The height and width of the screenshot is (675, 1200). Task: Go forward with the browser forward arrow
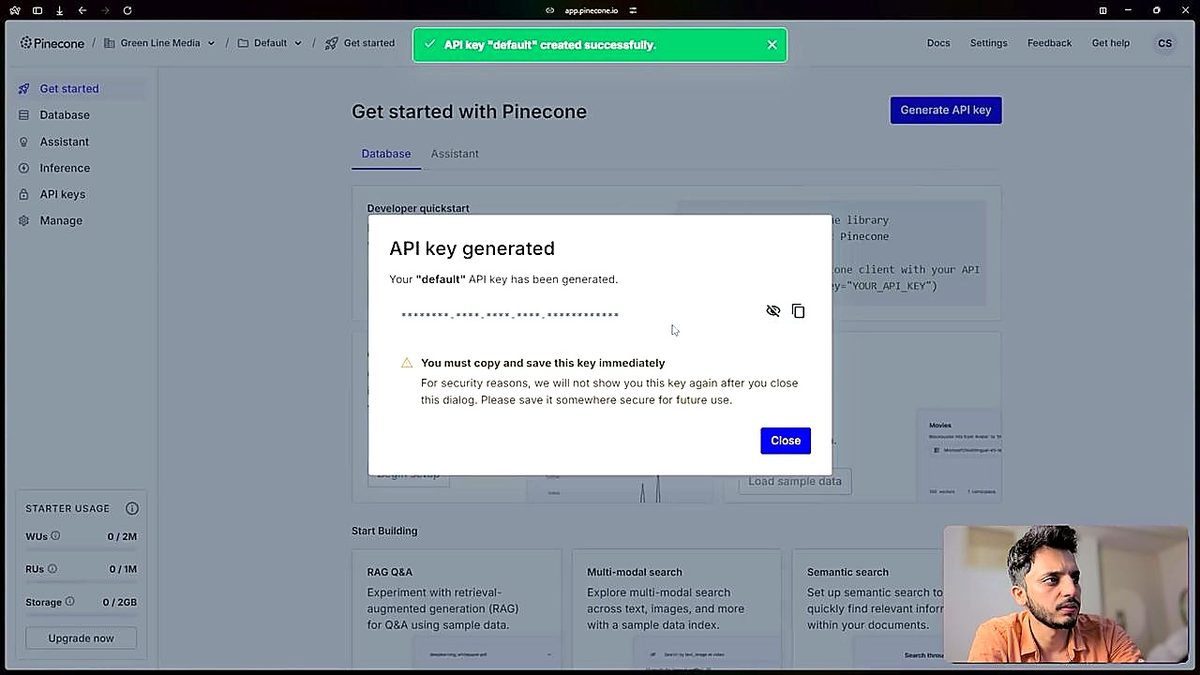point(105,10)
